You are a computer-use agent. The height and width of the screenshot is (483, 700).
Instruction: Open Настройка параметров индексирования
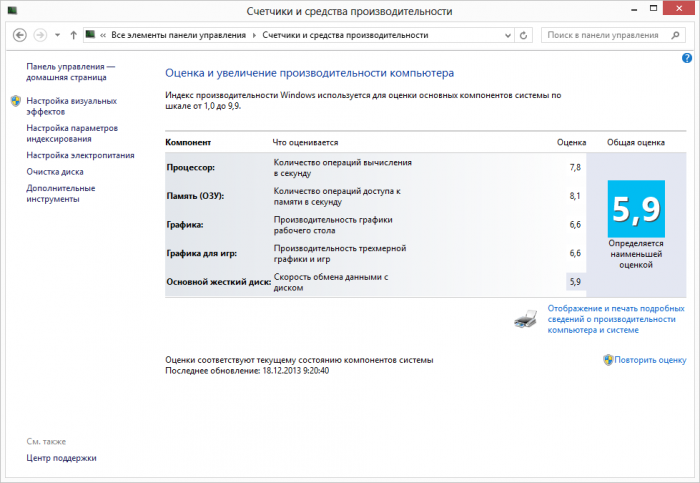tap(72, 133)
